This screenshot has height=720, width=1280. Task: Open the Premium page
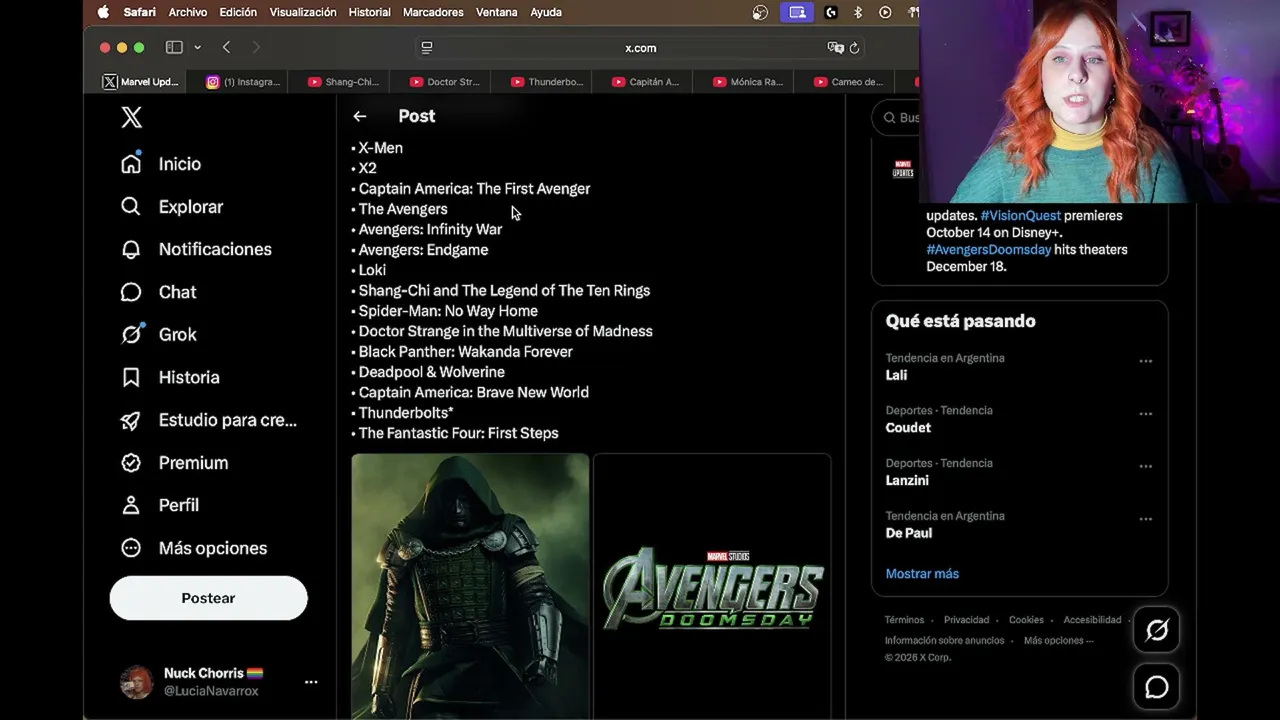[175, 463]
